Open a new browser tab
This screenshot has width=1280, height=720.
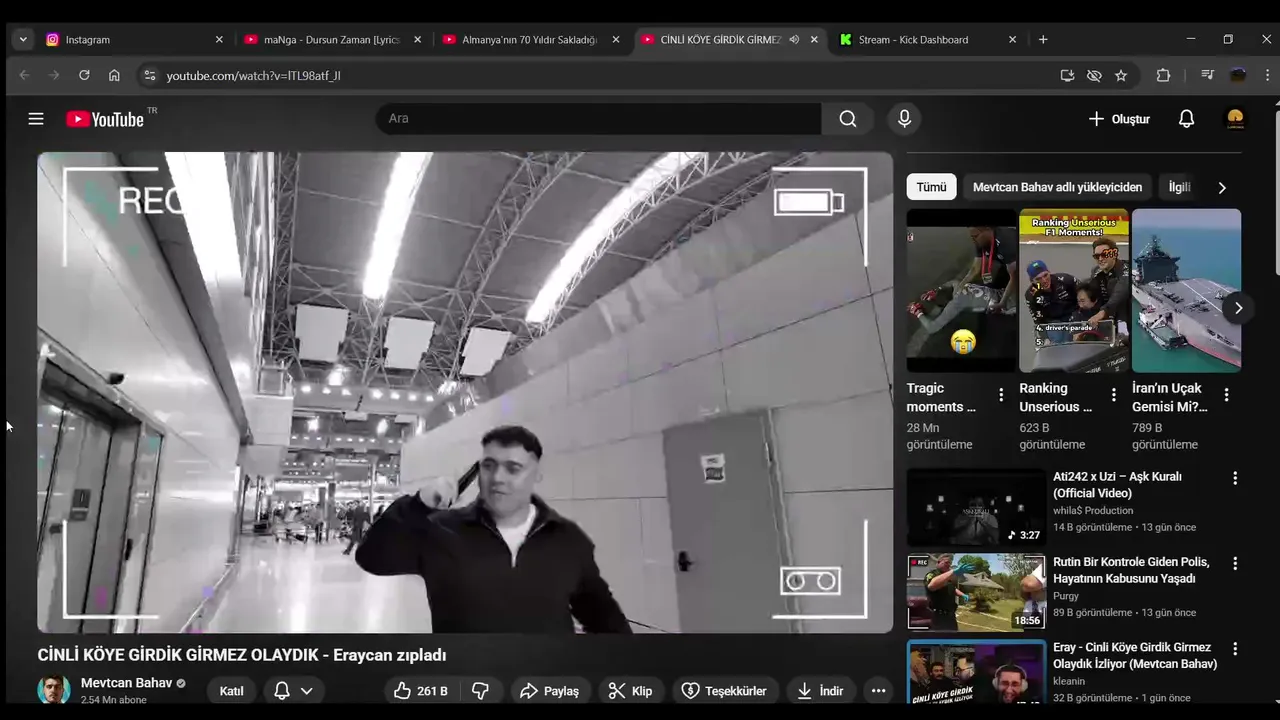pos(1043,40)
